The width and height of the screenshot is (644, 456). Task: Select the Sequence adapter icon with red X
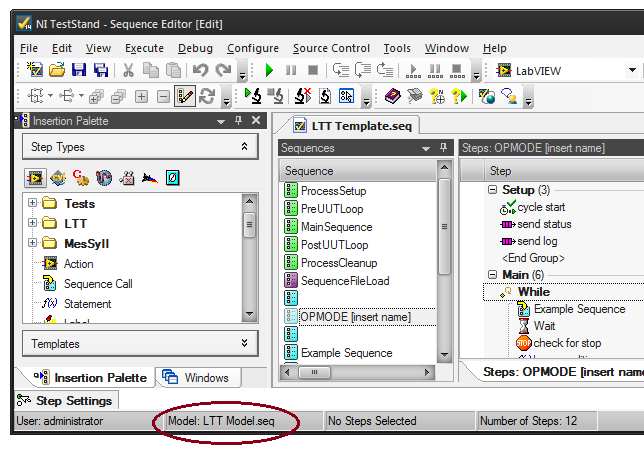[x=127, y=178]
